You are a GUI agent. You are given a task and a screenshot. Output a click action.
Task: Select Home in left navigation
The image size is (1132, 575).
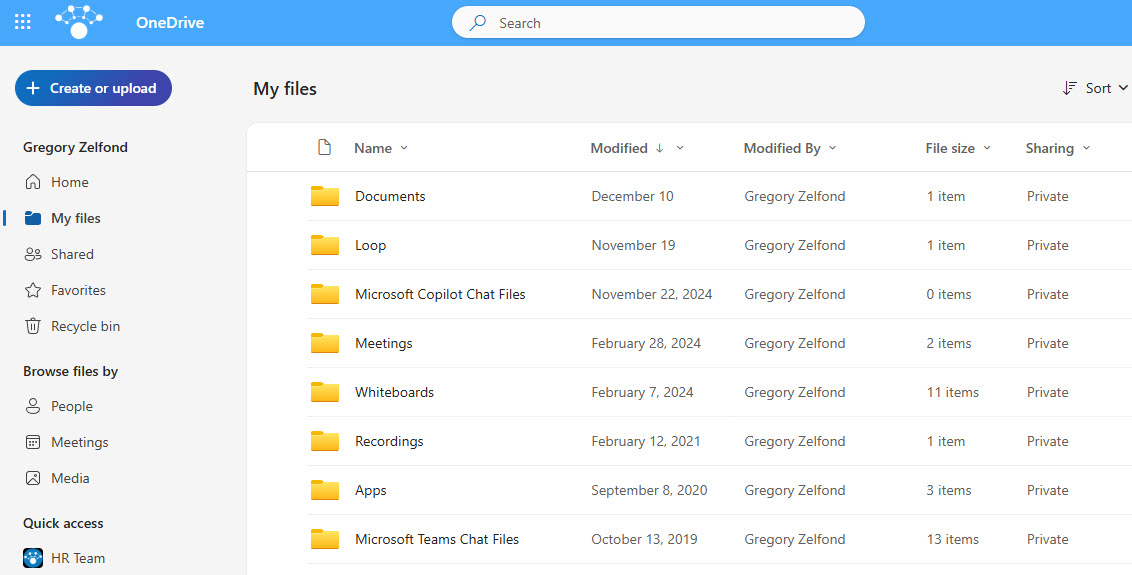(69, 182)
